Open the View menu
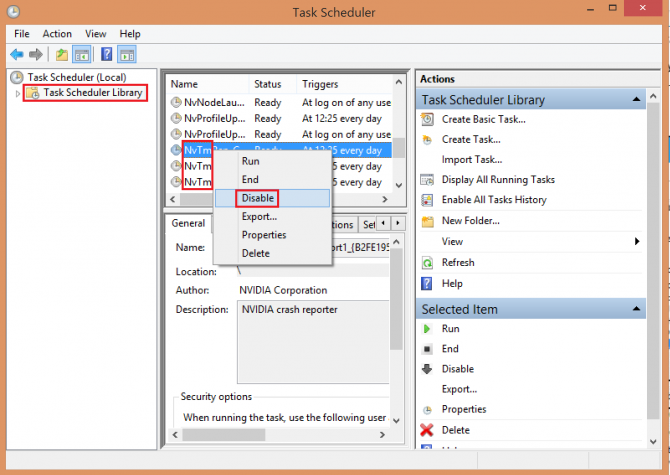The height and width of the screenshot is (475, 670). [96, 34]
